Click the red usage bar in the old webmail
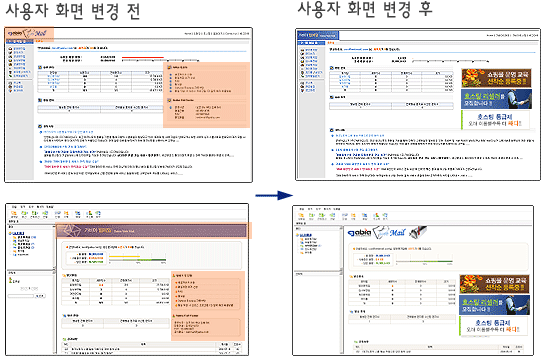Screen dimensions: 544x360 [143, 57]
